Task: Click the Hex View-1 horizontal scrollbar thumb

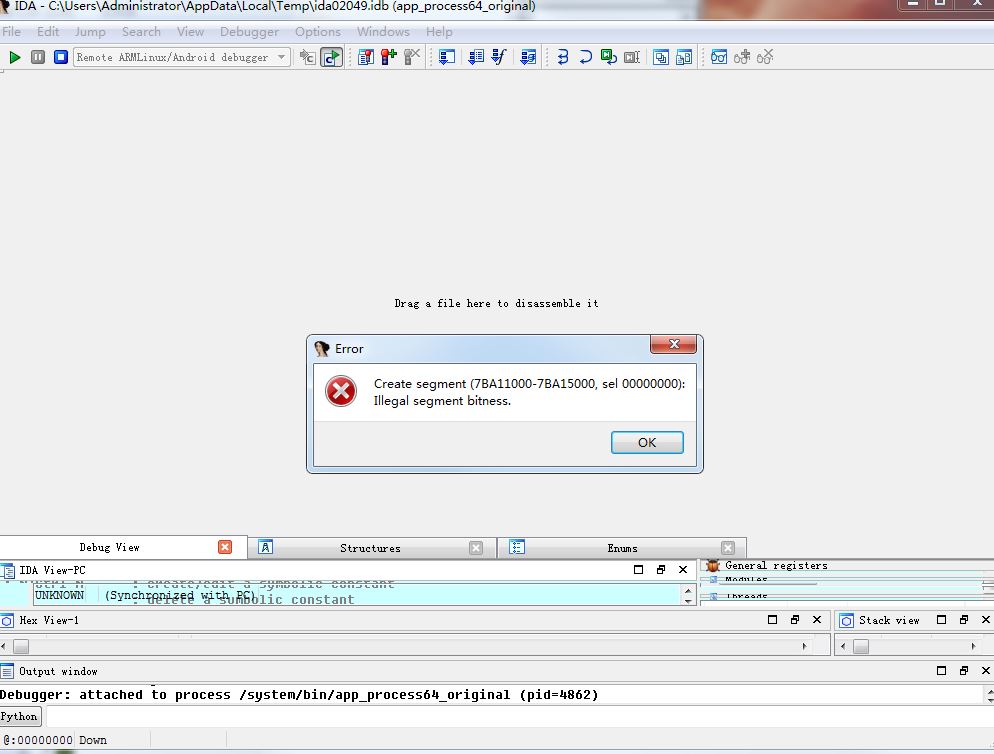Action: pyautogui.click(x=21, y=646)
